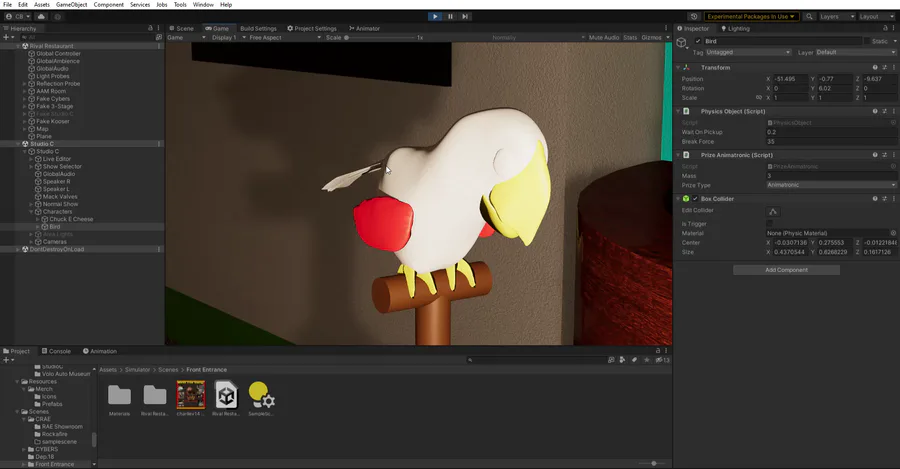
Task: Lock the Inspector panel with padlock icon
Action: (885, 28)
